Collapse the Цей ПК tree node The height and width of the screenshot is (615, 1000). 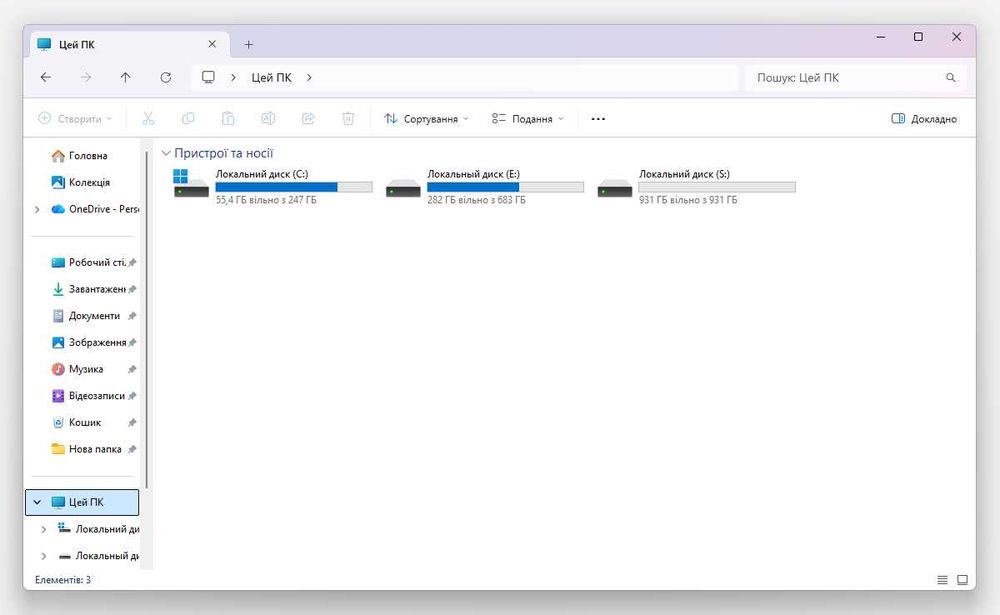(37, 502)
